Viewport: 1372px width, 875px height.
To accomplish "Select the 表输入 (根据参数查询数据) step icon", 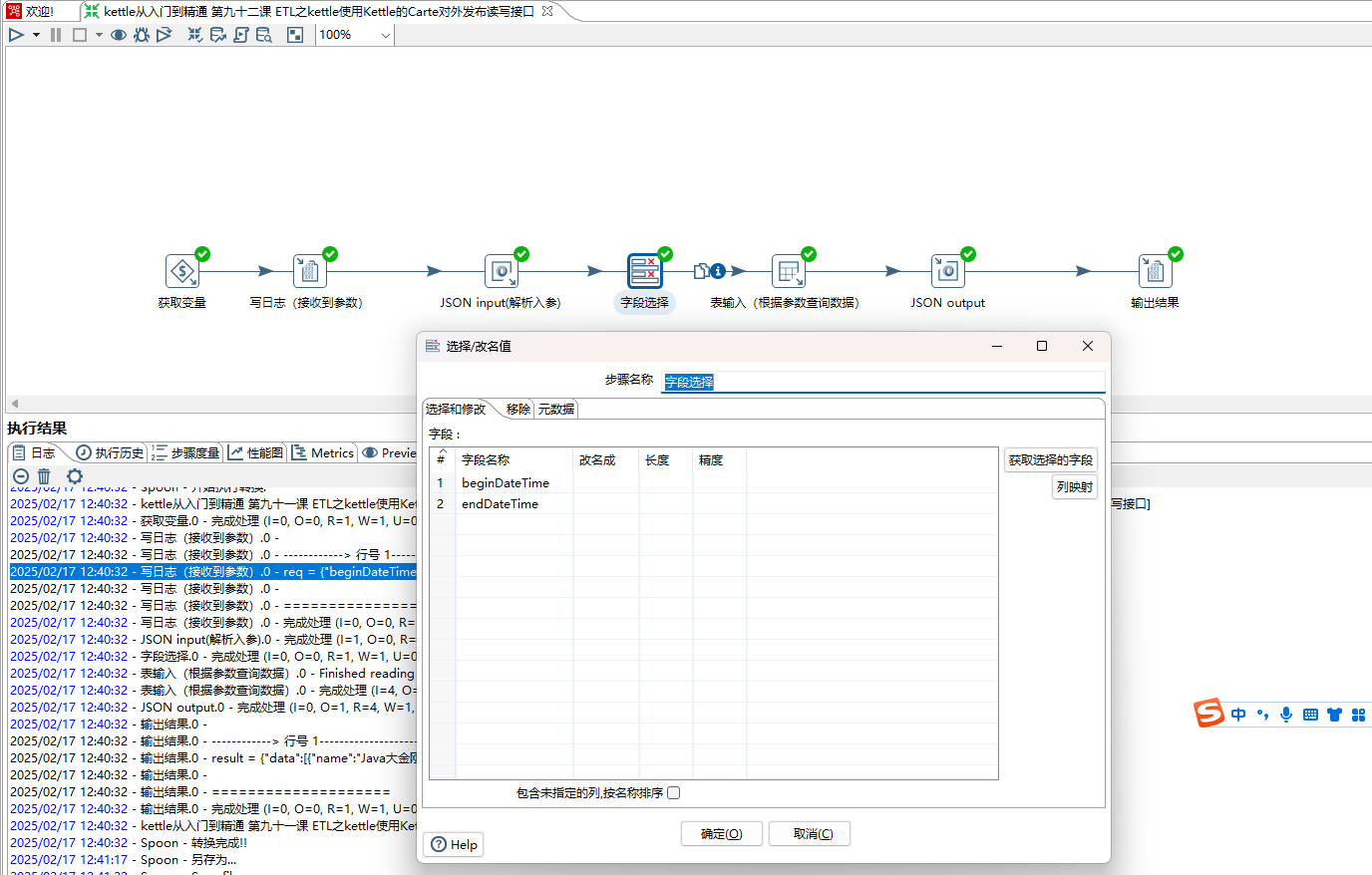I will pyautogui.click(x=789, y=271).
